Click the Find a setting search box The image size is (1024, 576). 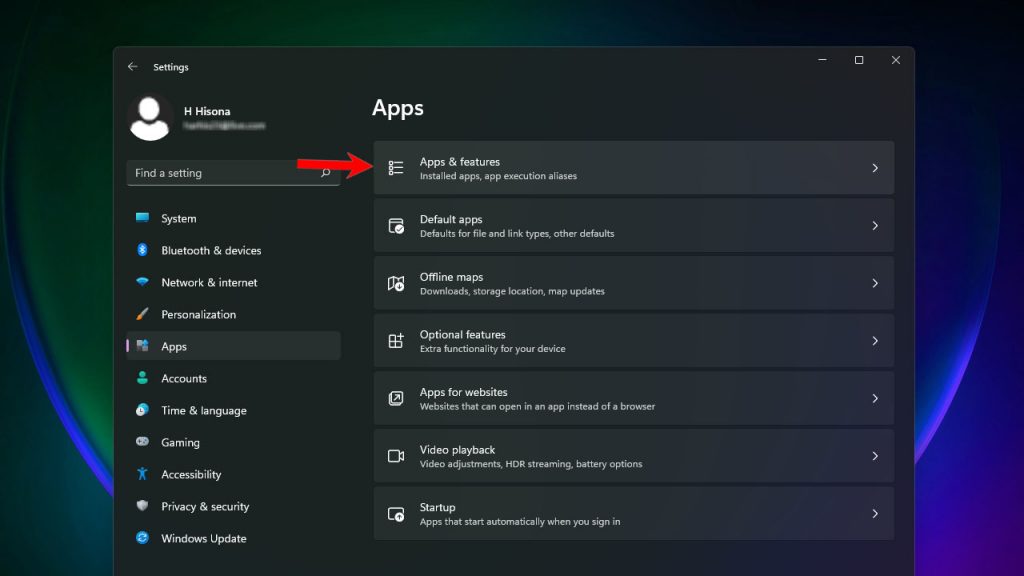(x=233, y=173)
